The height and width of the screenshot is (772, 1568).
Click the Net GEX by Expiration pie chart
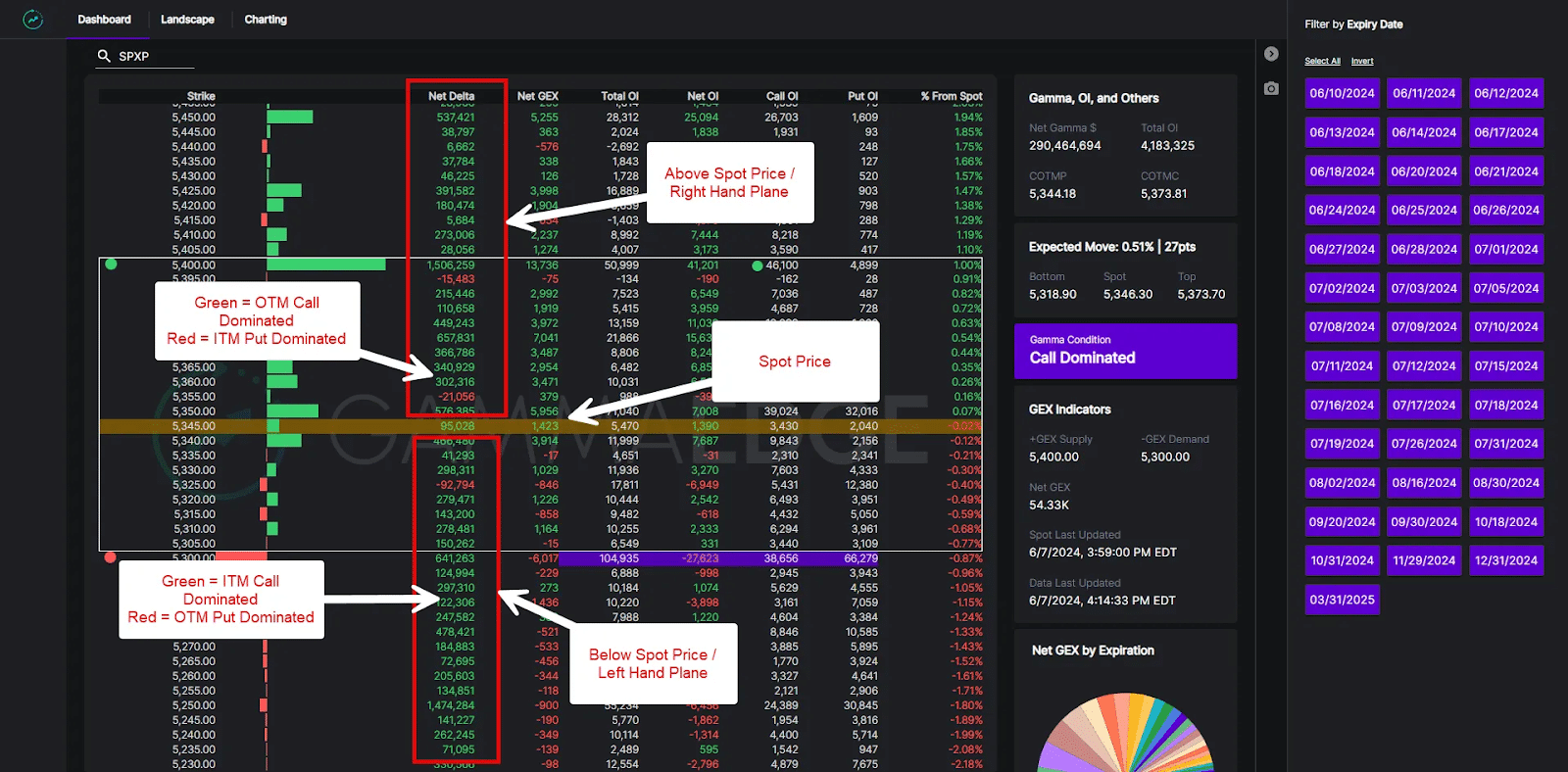click(1125, 735)
